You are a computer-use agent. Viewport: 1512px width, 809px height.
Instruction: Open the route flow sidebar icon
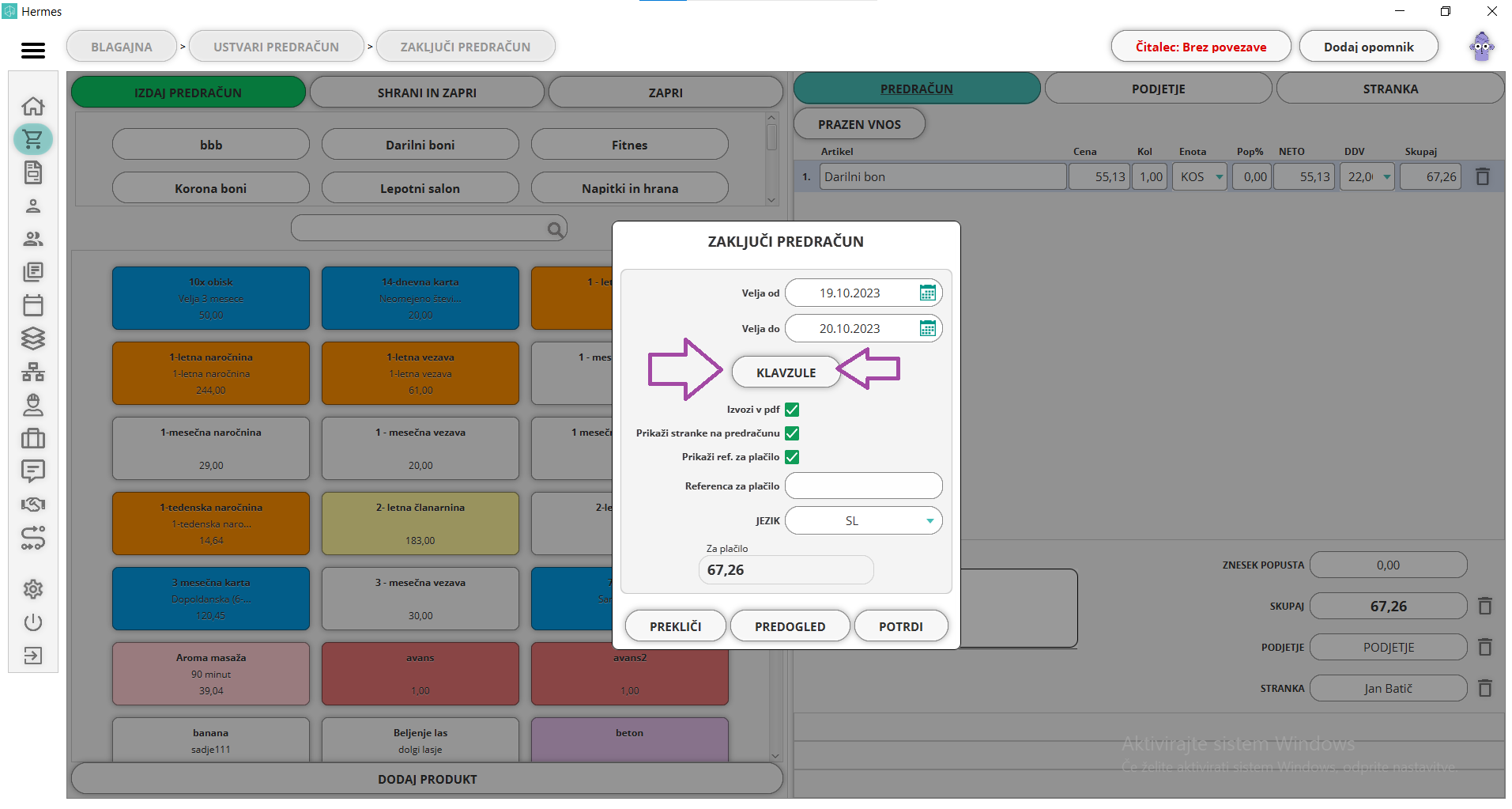point(33,538)
